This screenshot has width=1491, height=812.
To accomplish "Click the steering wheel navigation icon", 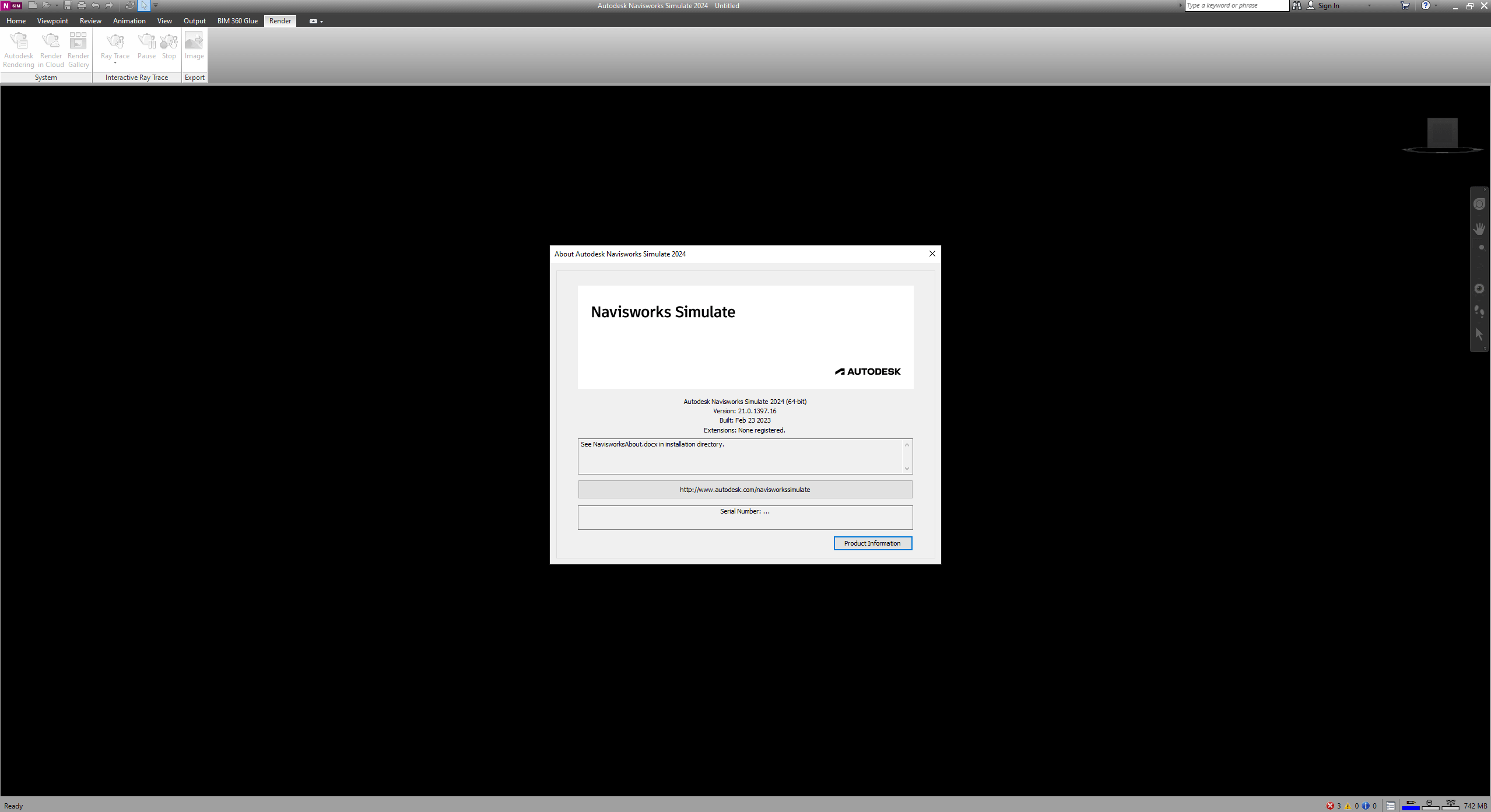I will [1479, 204].
